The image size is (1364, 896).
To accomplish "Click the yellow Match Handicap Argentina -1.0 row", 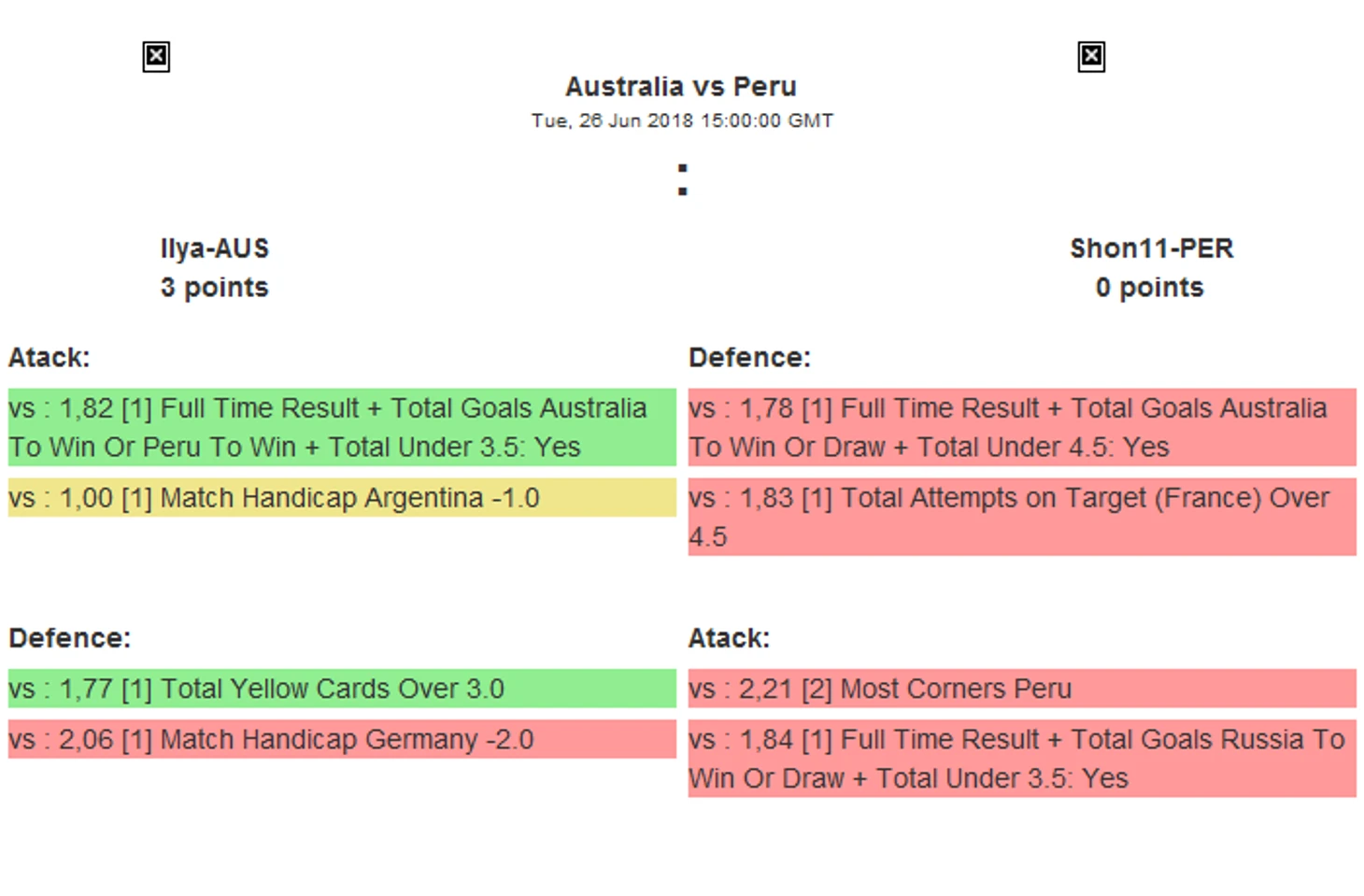I will point(342,497).
